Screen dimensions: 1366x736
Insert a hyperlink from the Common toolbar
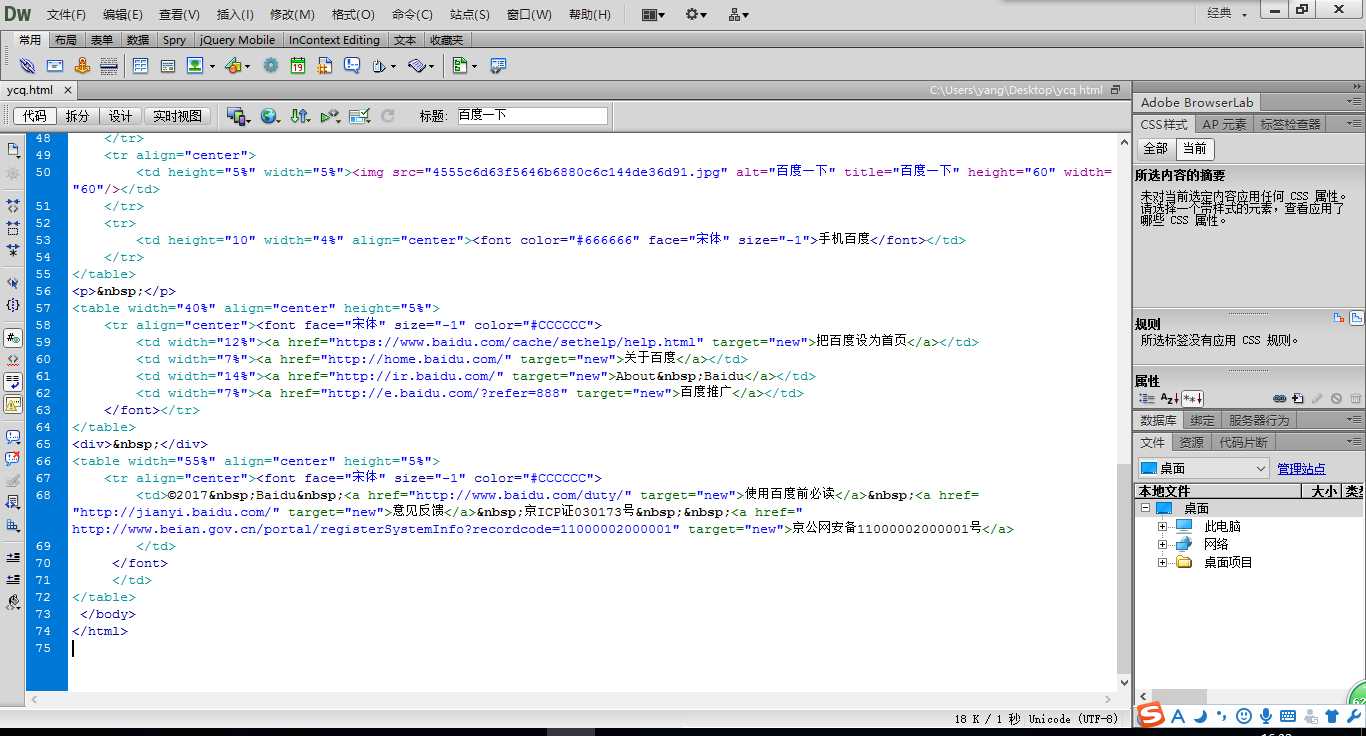(27, 66)
